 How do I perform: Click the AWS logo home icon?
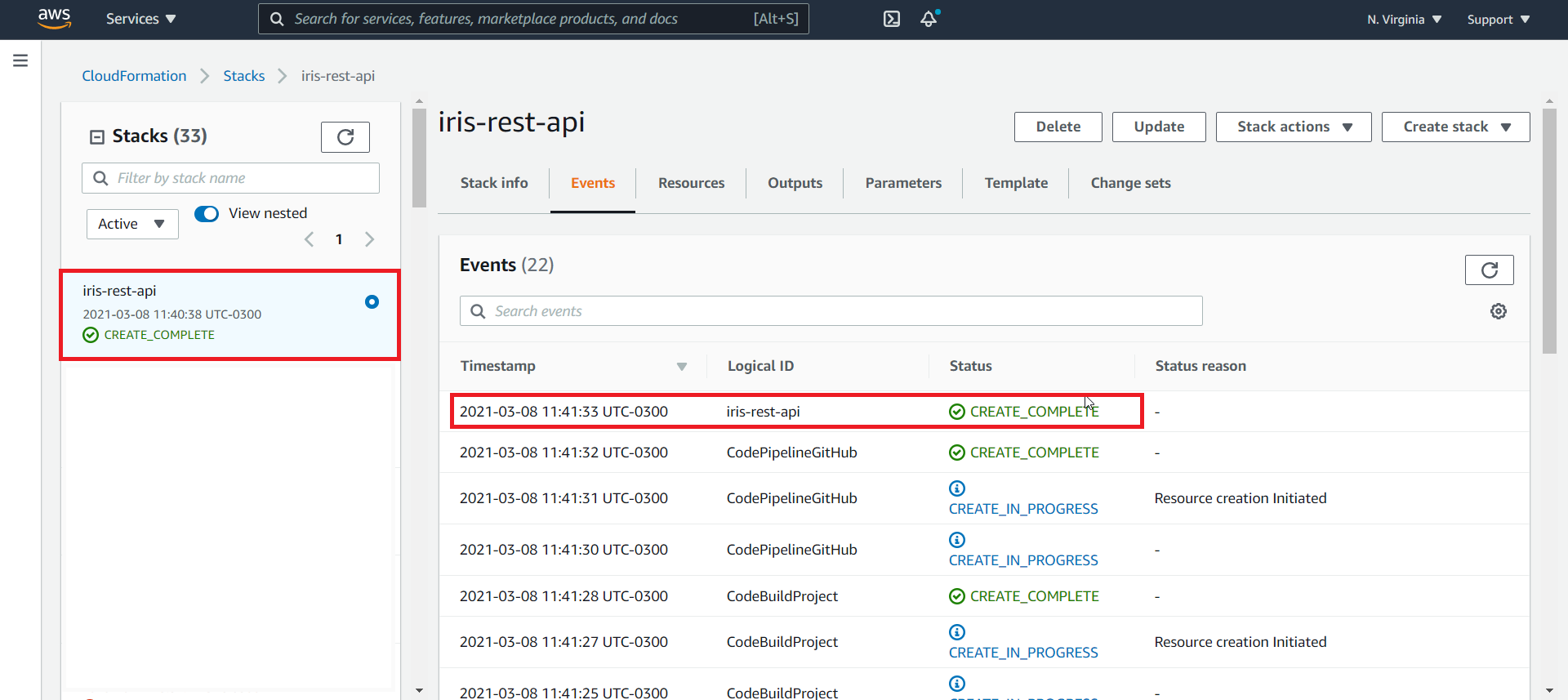tap(54, 18)
